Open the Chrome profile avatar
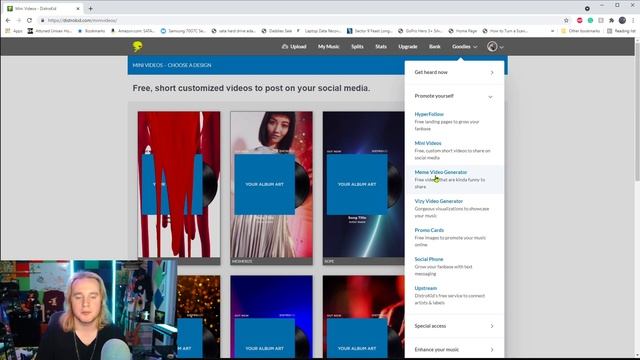Screen dimensions: 640x360 tap(622, 20)
